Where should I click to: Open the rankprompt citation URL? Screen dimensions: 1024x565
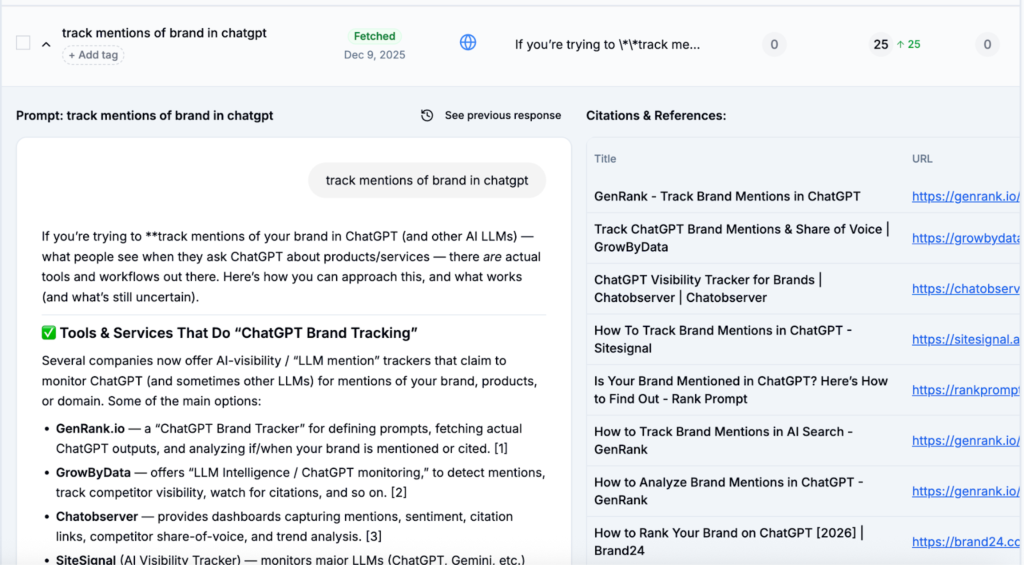(x=965, y=390)
